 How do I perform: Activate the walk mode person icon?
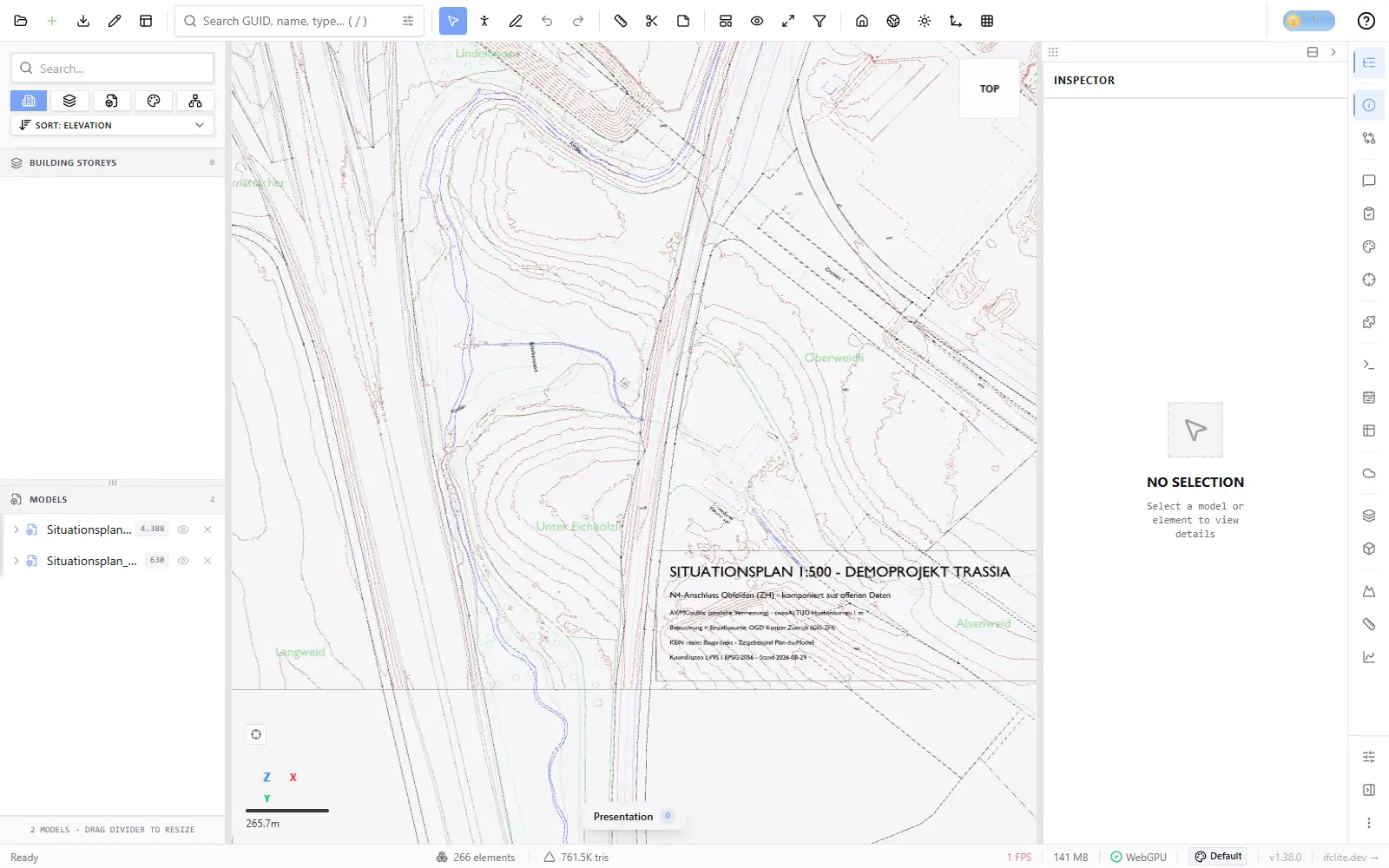tap(484, 21)
